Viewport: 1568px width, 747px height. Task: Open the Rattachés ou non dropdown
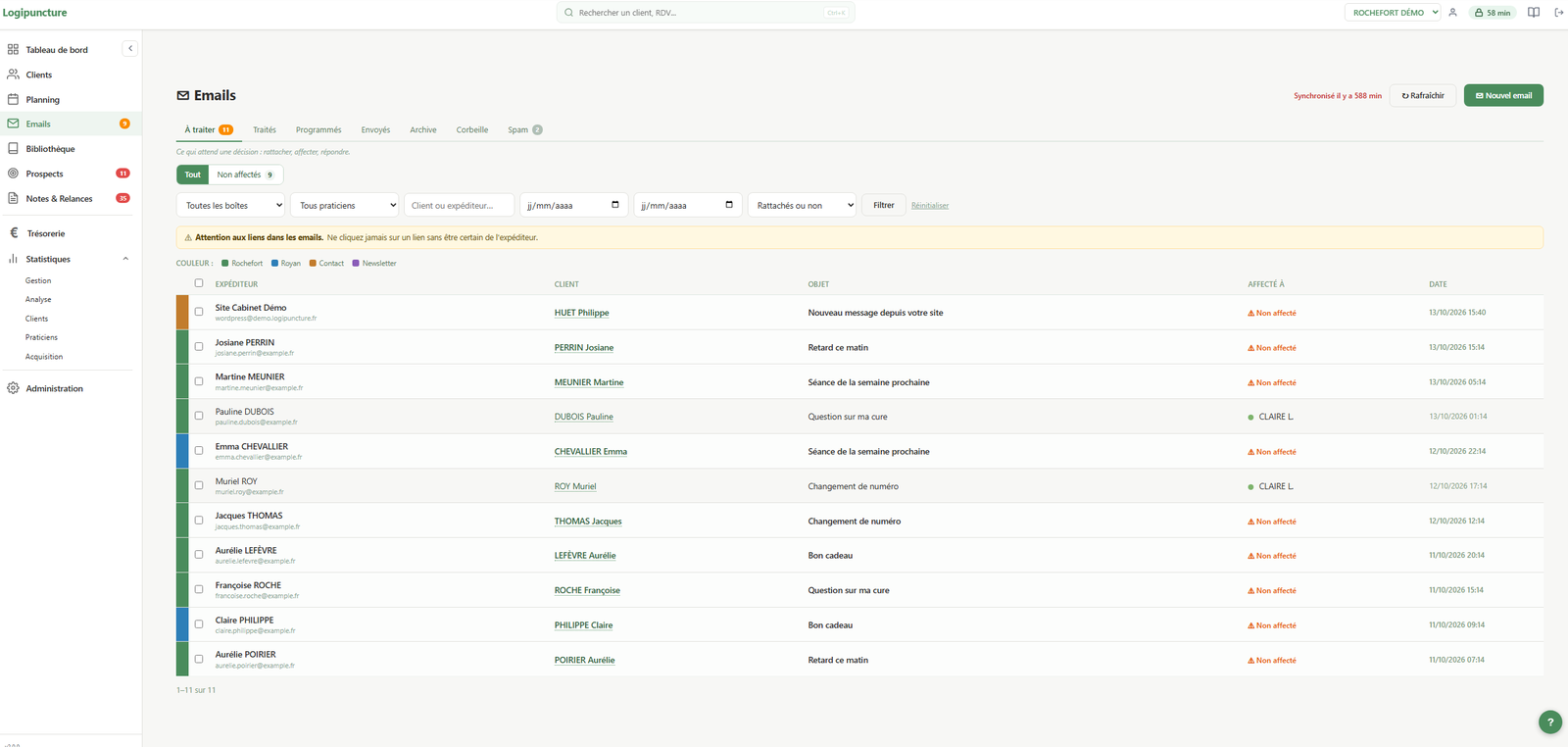(802, 205)
